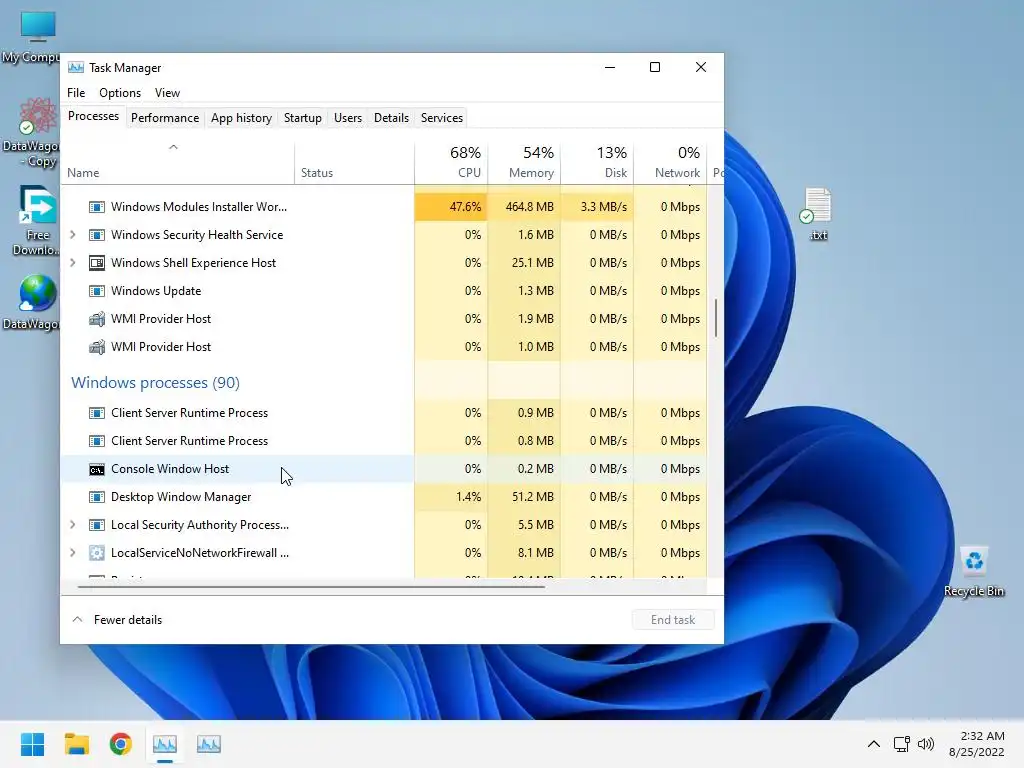Collapse view with Fewer details chevron
Viewport: 1024px width, 768px height.
(x=77, y=619)
